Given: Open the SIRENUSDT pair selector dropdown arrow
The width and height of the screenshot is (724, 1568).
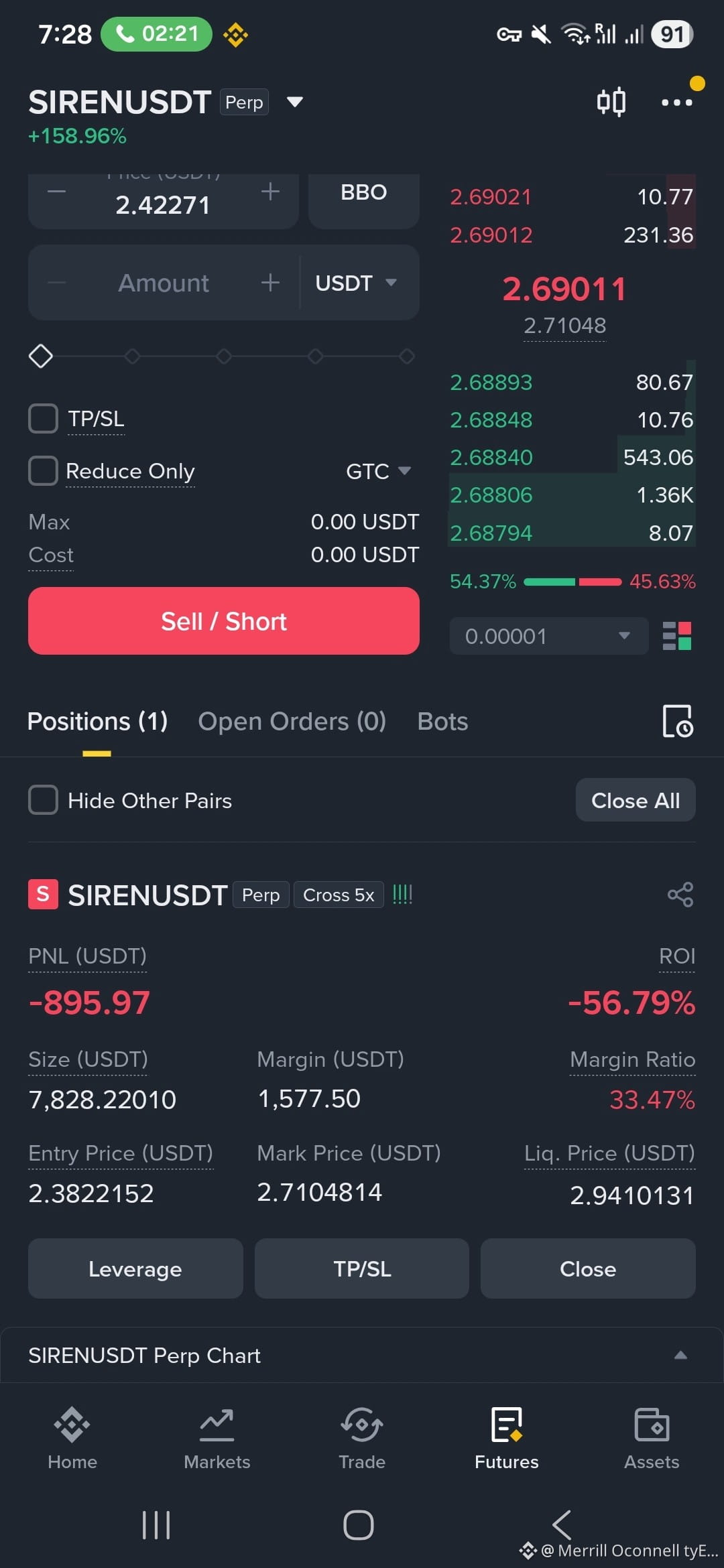Looking at the screenshot, I should [295, 102].
